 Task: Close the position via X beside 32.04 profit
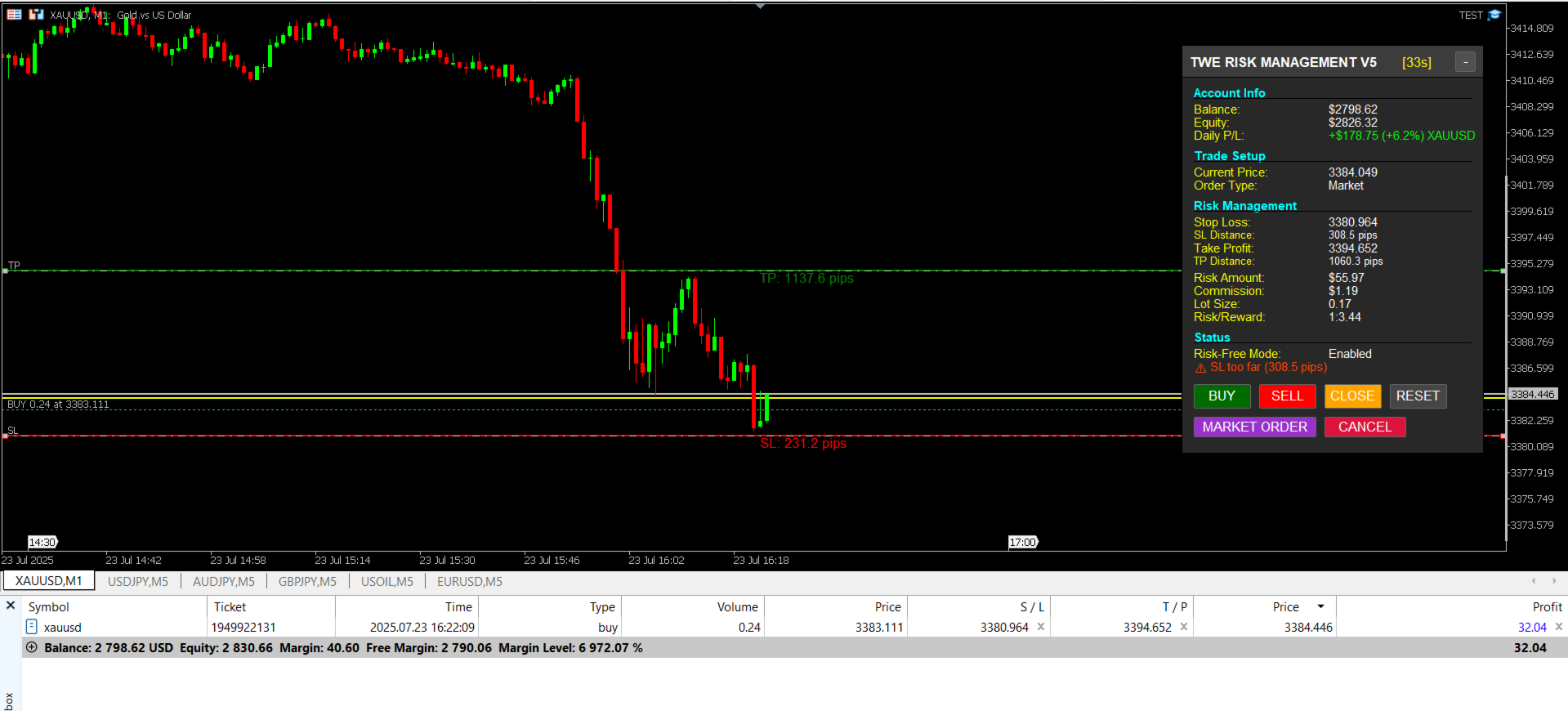point(1559,627)
